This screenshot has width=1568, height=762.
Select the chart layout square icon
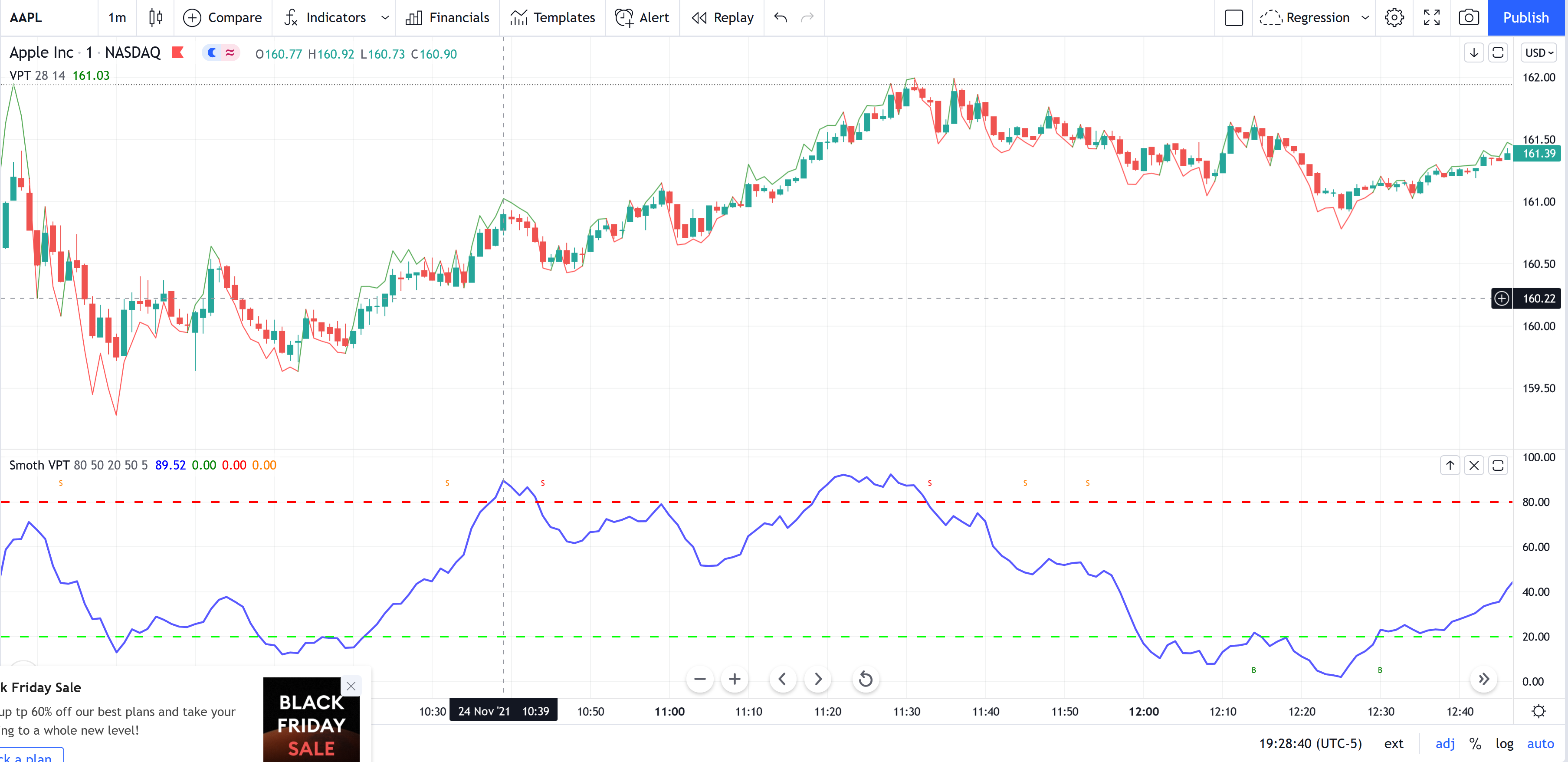coord(1233,18)
